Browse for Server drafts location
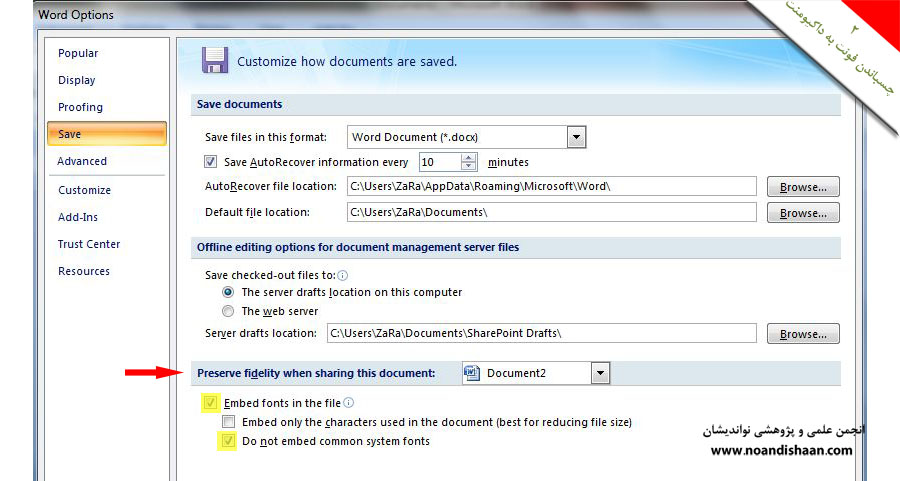 pos(803,334)
